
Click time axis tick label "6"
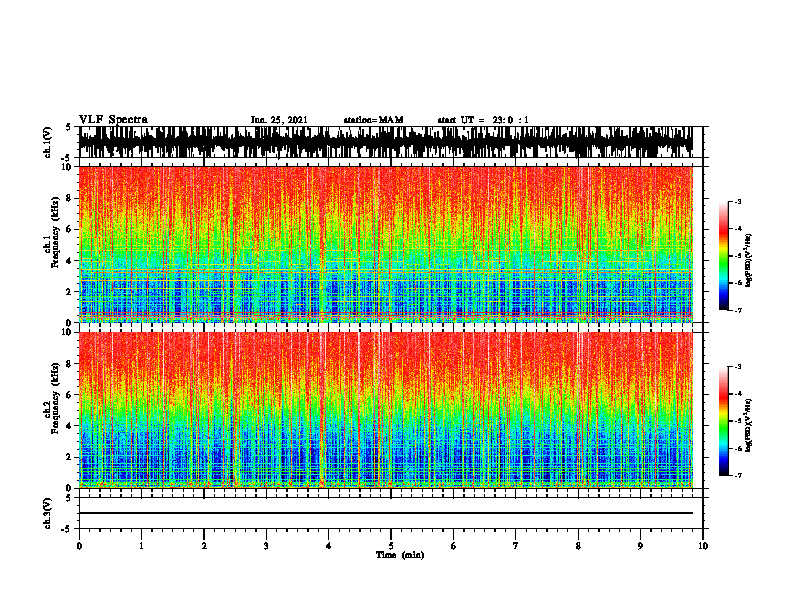tap(454, 546)
